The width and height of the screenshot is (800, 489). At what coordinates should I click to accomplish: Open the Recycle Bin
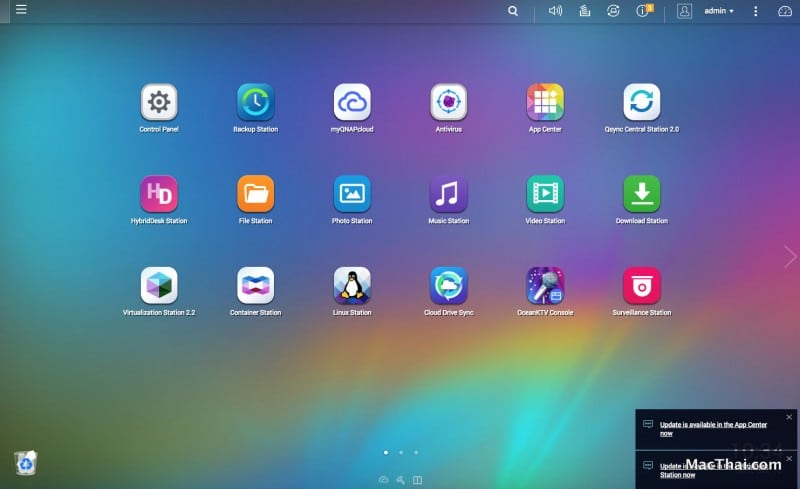coord(26,463)
